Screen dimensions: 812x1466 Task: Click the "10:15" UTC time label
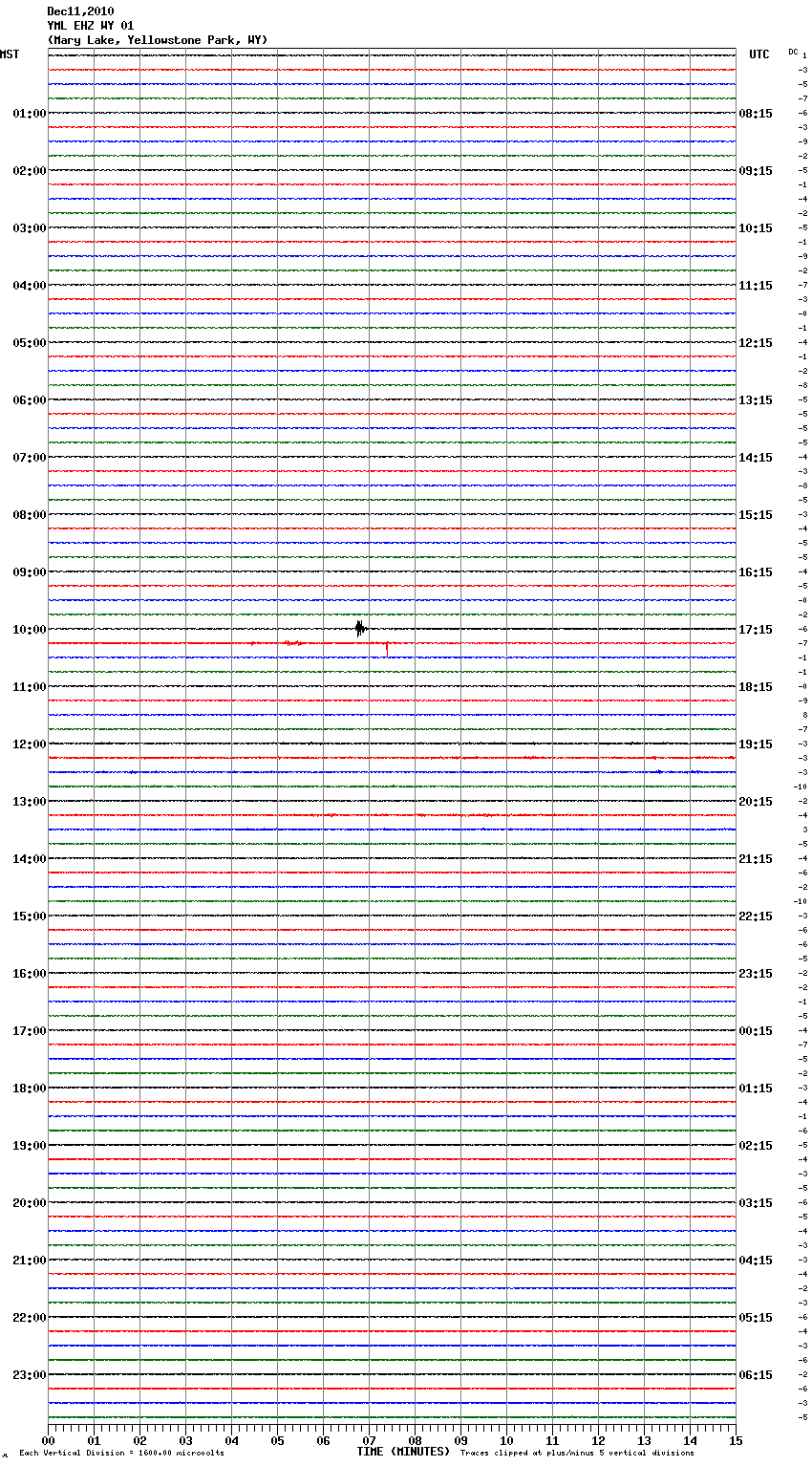point(756,228)
